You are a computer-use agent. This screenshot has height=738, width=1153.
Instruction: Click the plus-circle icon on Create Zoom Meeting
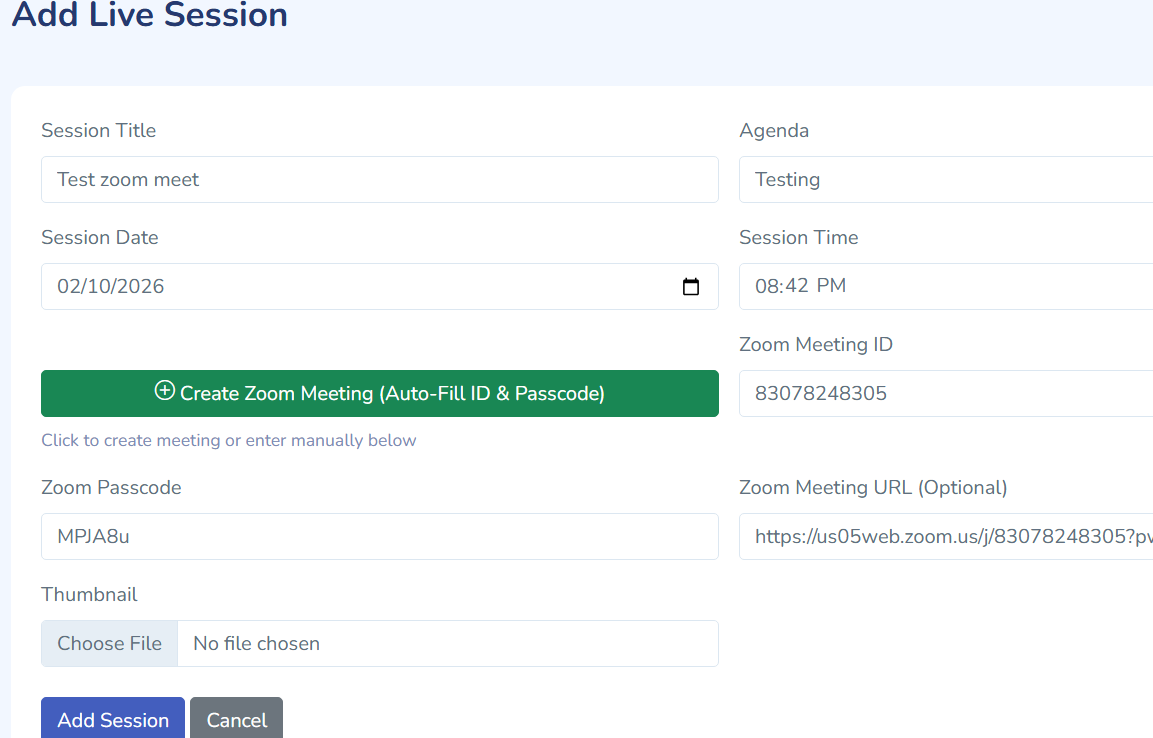click(165, 391)
